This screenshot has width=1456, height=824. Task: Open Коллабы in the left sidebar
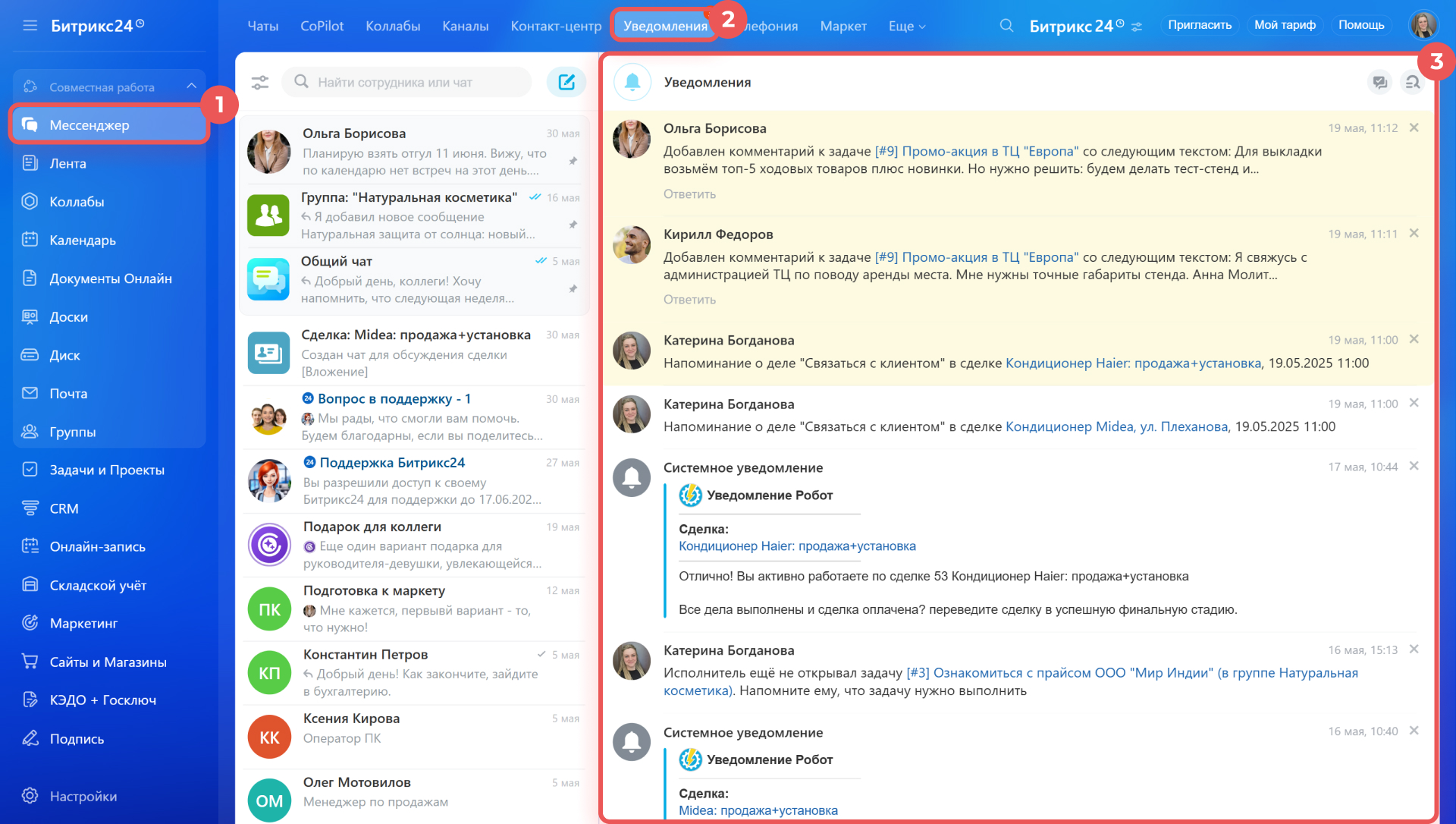109,202
